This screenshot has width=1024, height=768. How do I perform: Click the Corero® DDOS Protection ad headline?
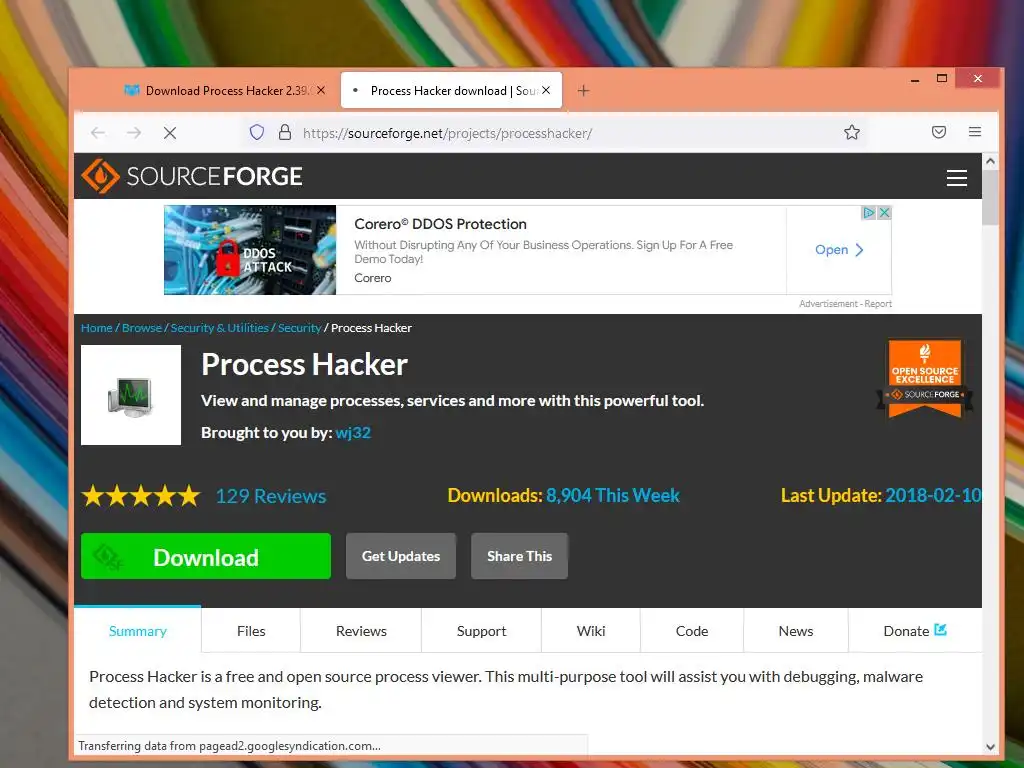pyautogui.click(x=440, y=224)
